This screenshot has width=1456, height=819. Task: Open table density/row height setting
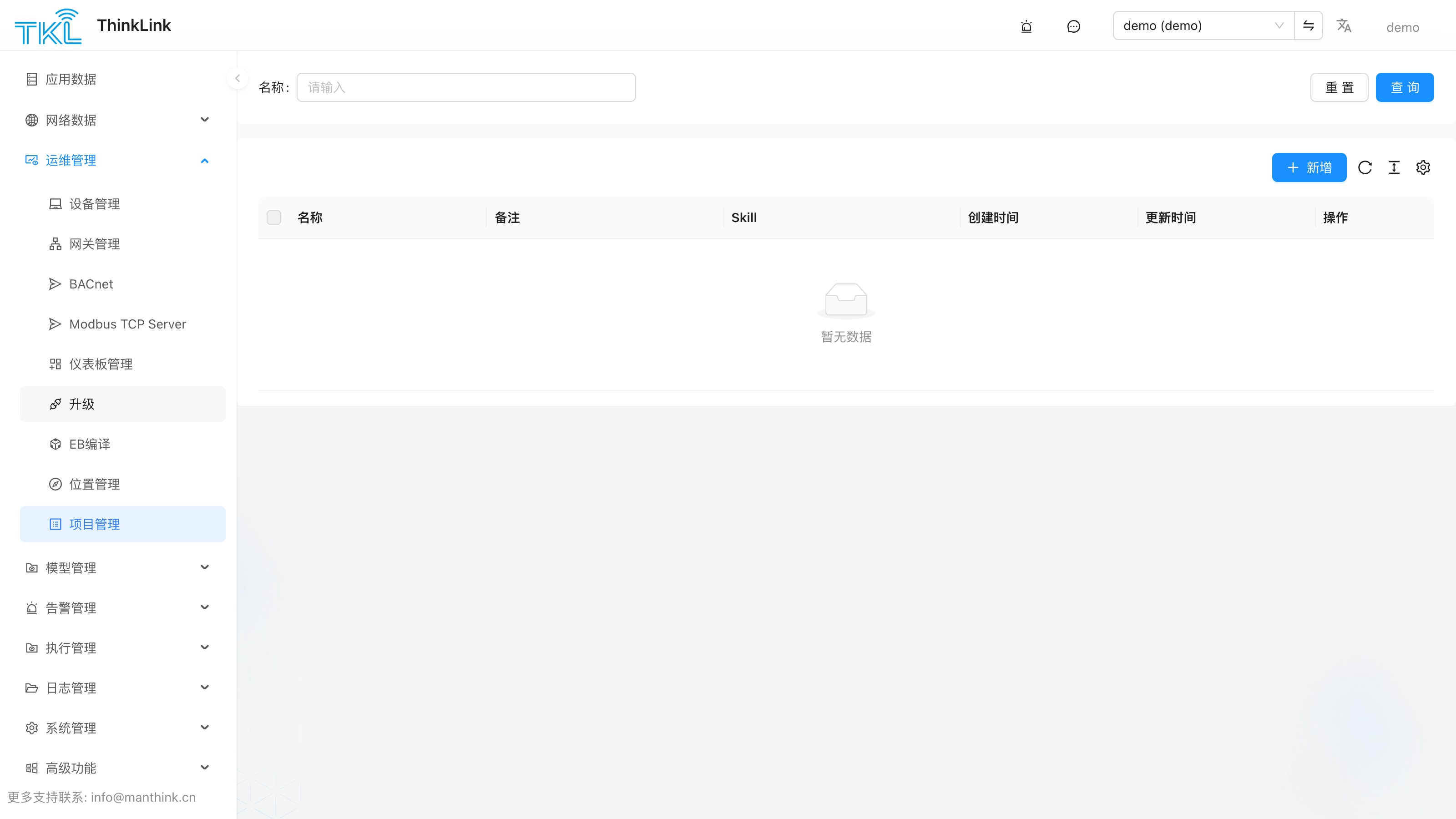click(1394, 167)
